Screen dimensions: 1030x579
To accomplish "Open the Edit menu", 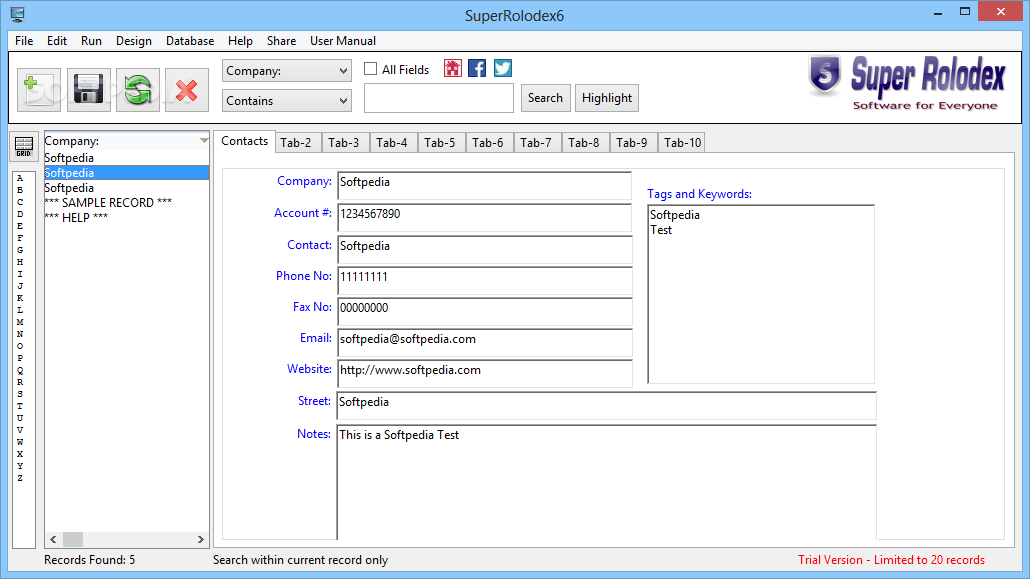I will tap(56, 41).
